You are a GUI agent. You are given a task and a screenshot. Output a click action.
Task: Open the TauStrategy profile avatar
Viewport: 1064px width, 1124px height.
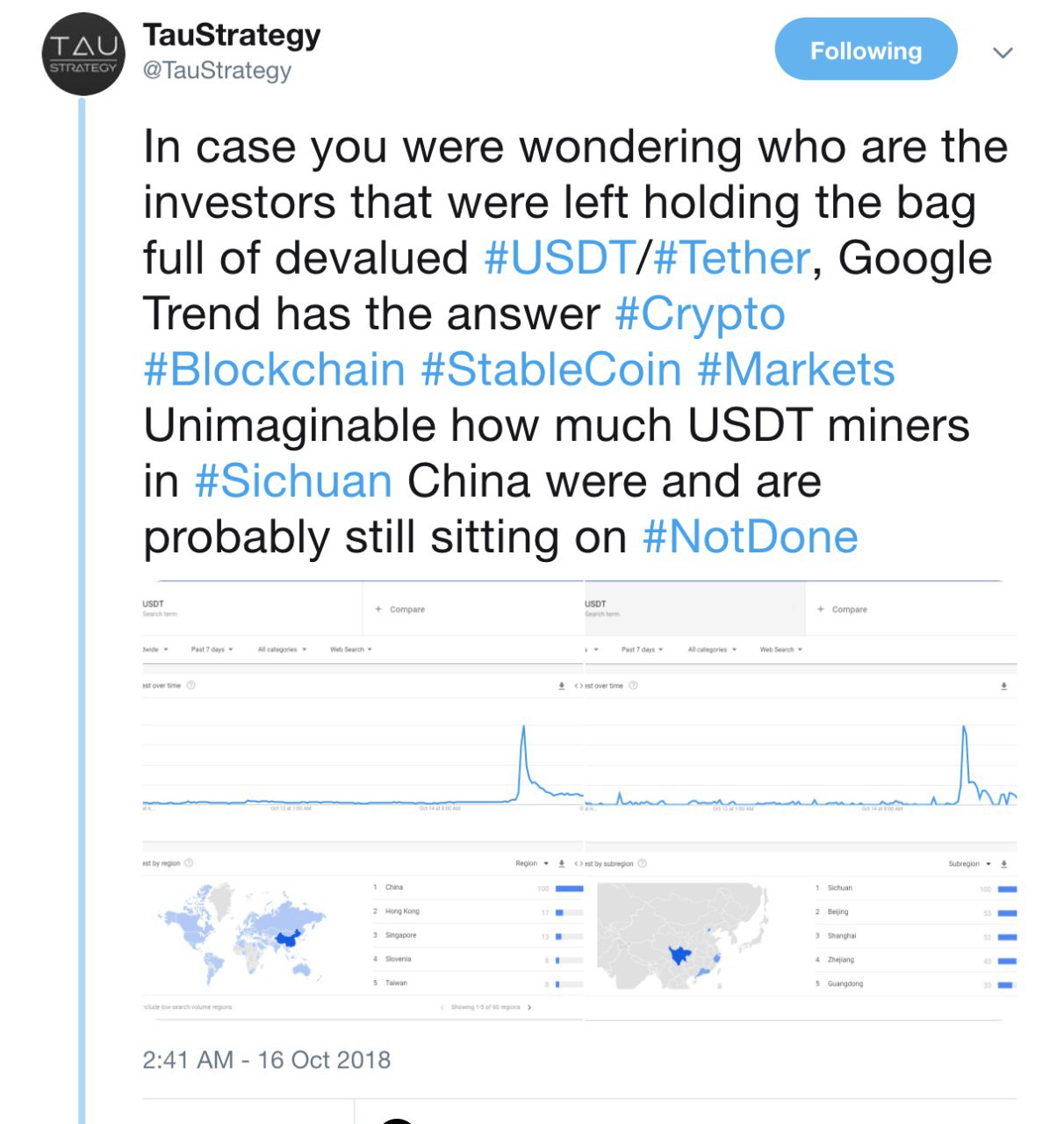pos(83,54)
